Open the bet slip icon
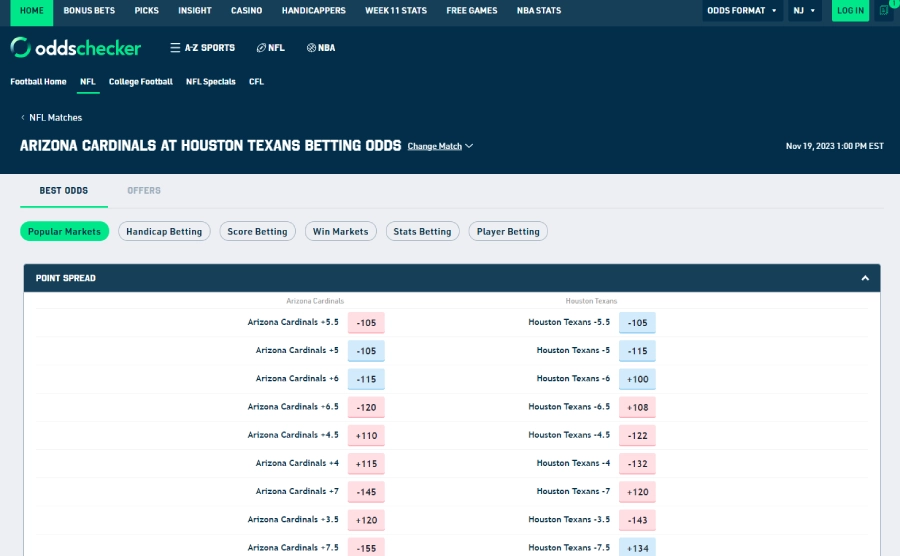 884,10
